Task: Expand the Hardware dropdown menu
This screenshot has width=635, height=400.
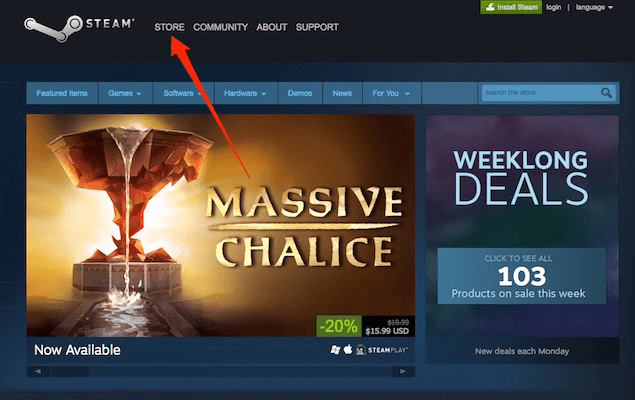Action: (x=245, y=93)
